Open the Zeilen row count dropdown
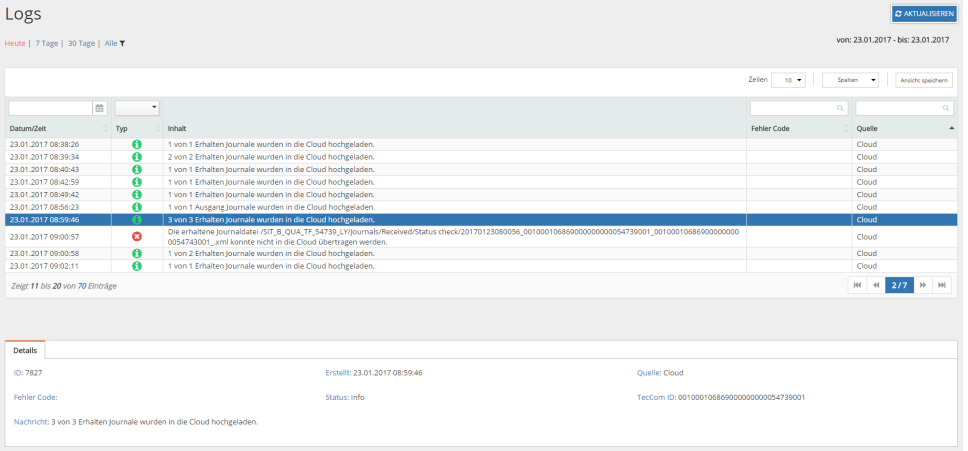 point(788,80)
